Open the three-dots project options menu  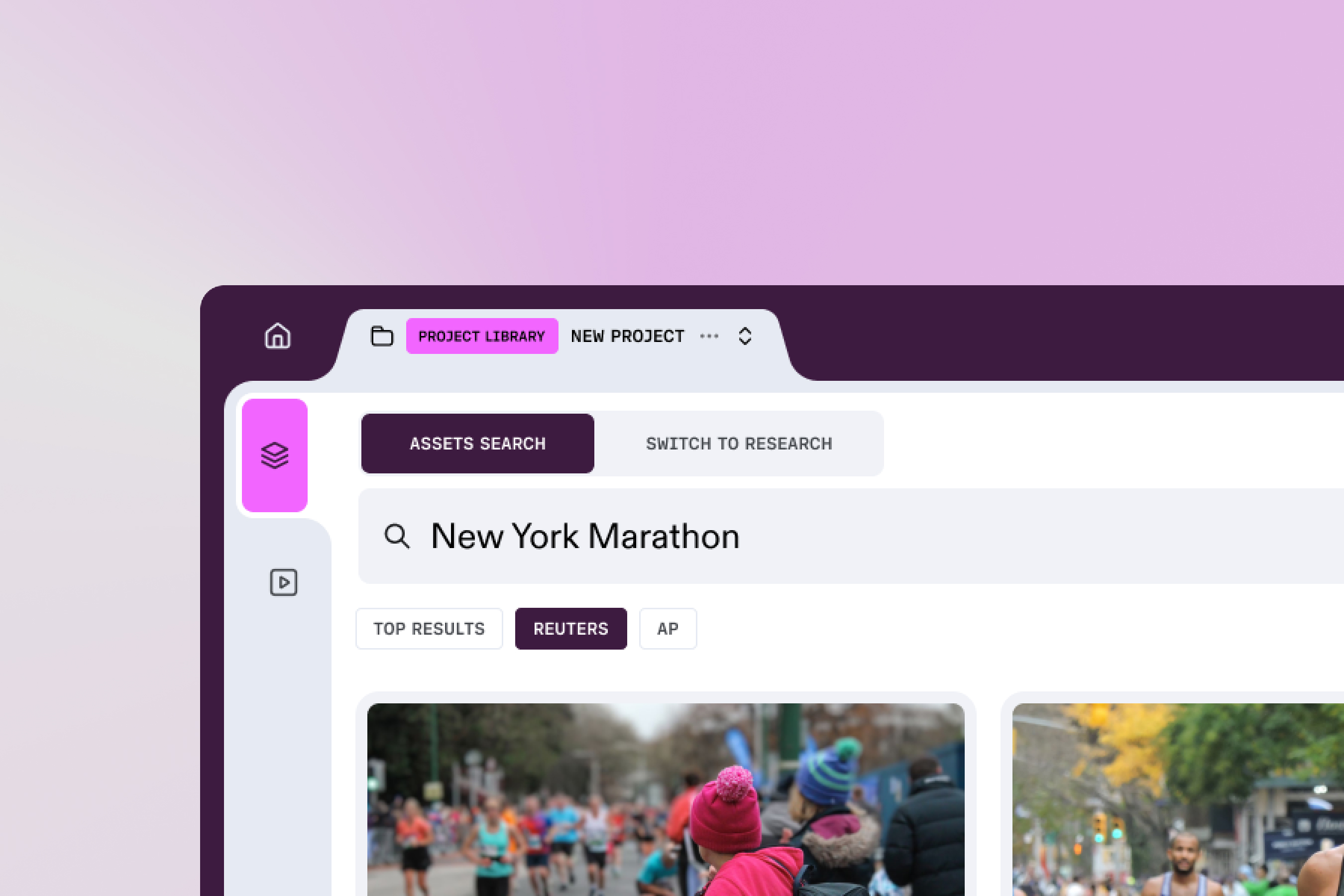point(709,336)
